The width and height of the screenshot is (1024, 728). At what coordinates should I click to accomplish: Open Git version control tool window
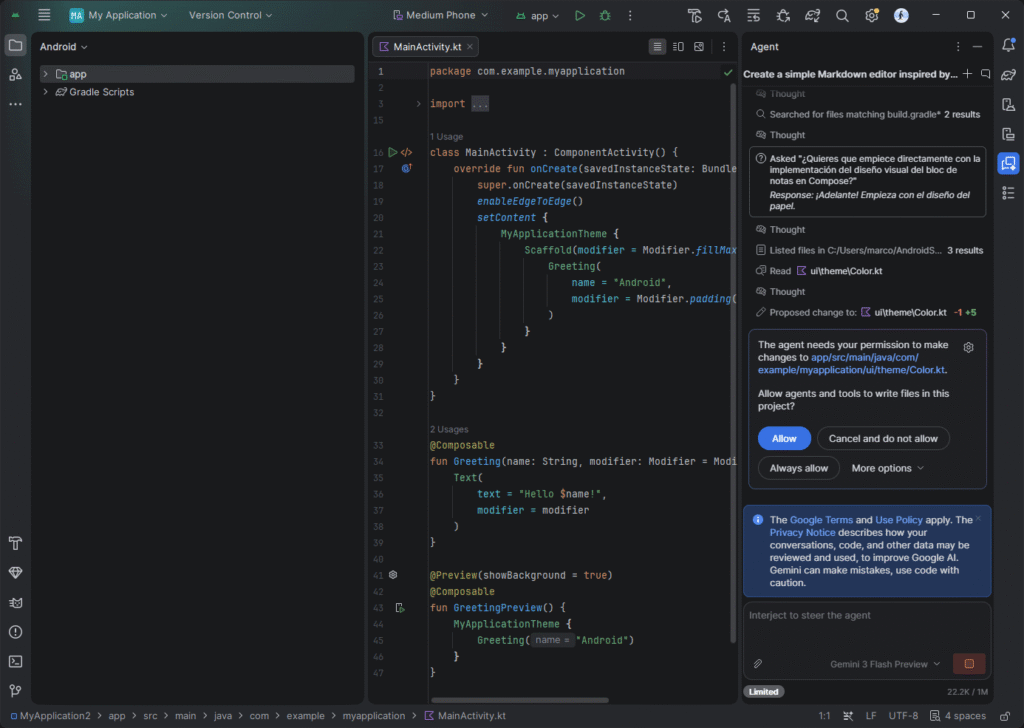pyautogui.click(x=15, y=690)
